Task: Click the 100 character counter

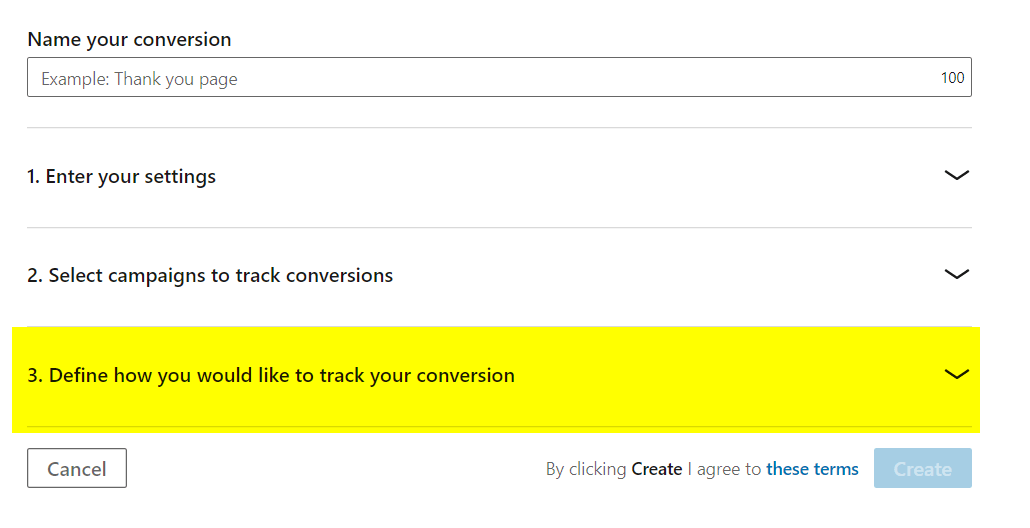Action: [952, 78]
